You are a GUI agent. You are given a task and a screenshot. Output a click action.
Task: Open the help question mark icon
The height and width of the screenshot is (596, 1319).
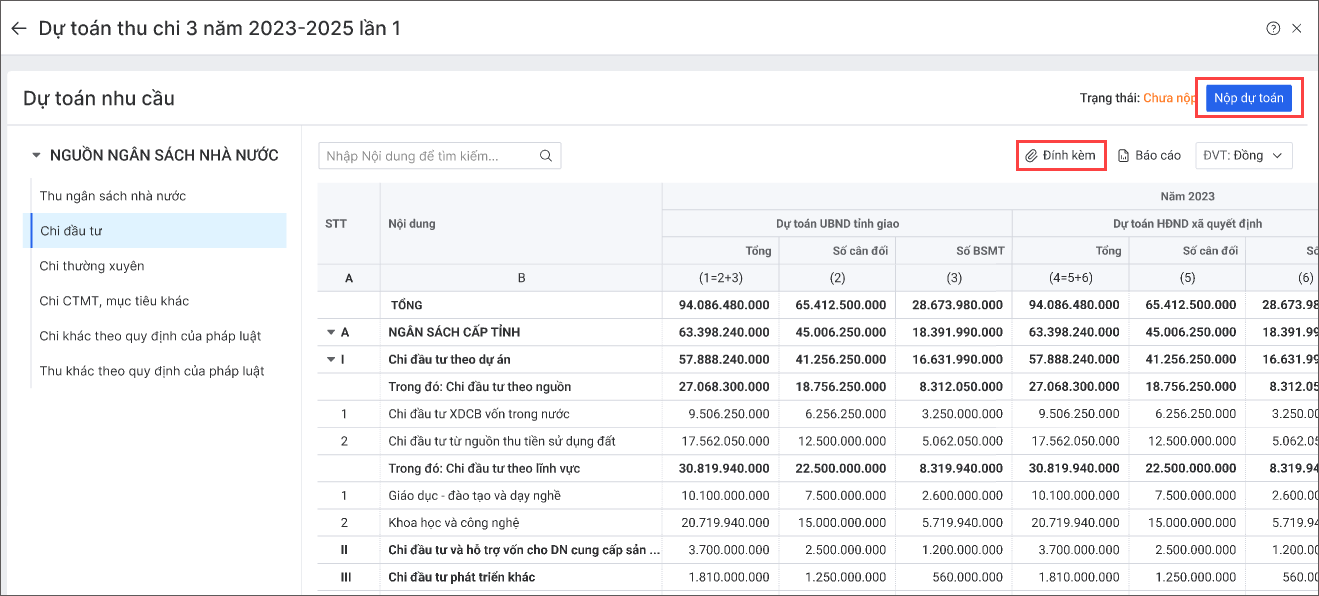click(x=1273, y=28)
